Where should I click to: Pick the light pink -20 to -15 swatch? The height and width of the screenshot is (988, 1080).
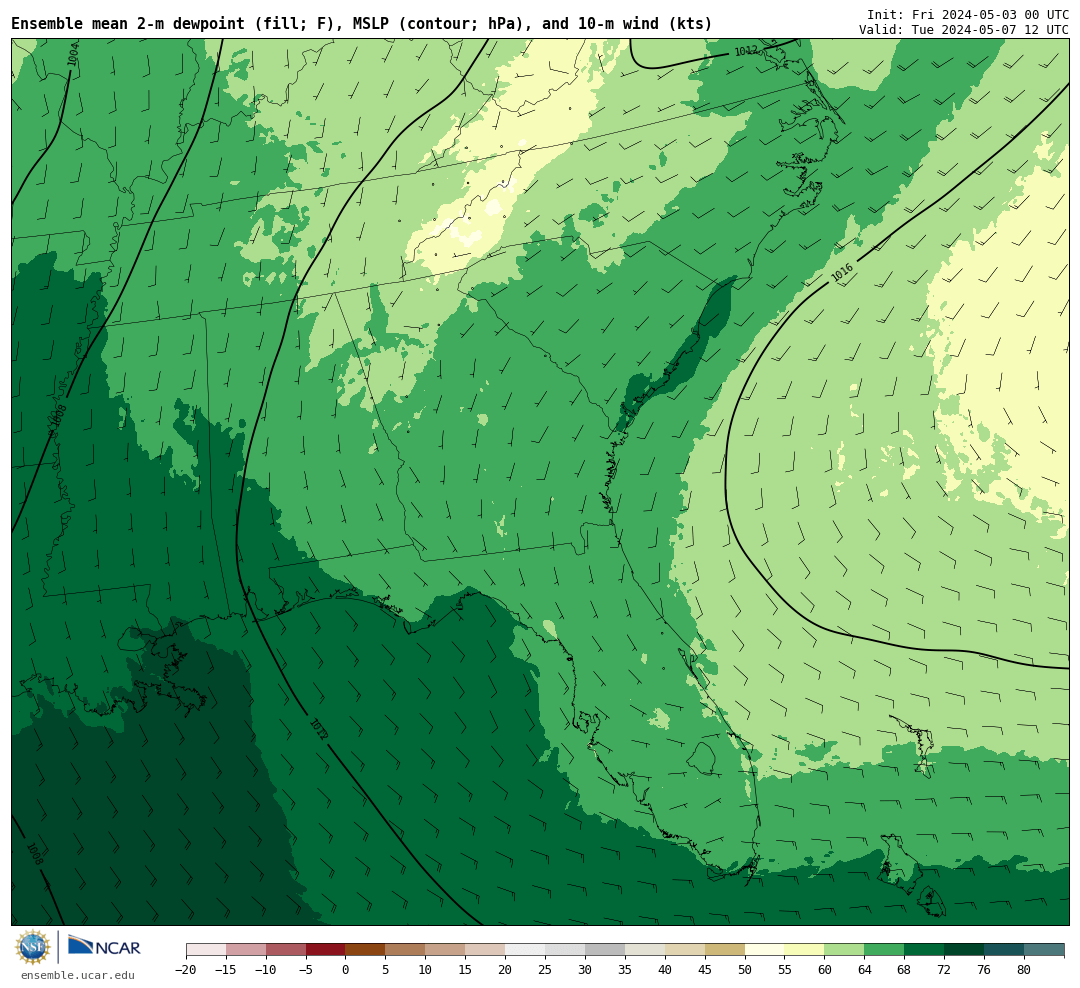[x=206, y=950]
